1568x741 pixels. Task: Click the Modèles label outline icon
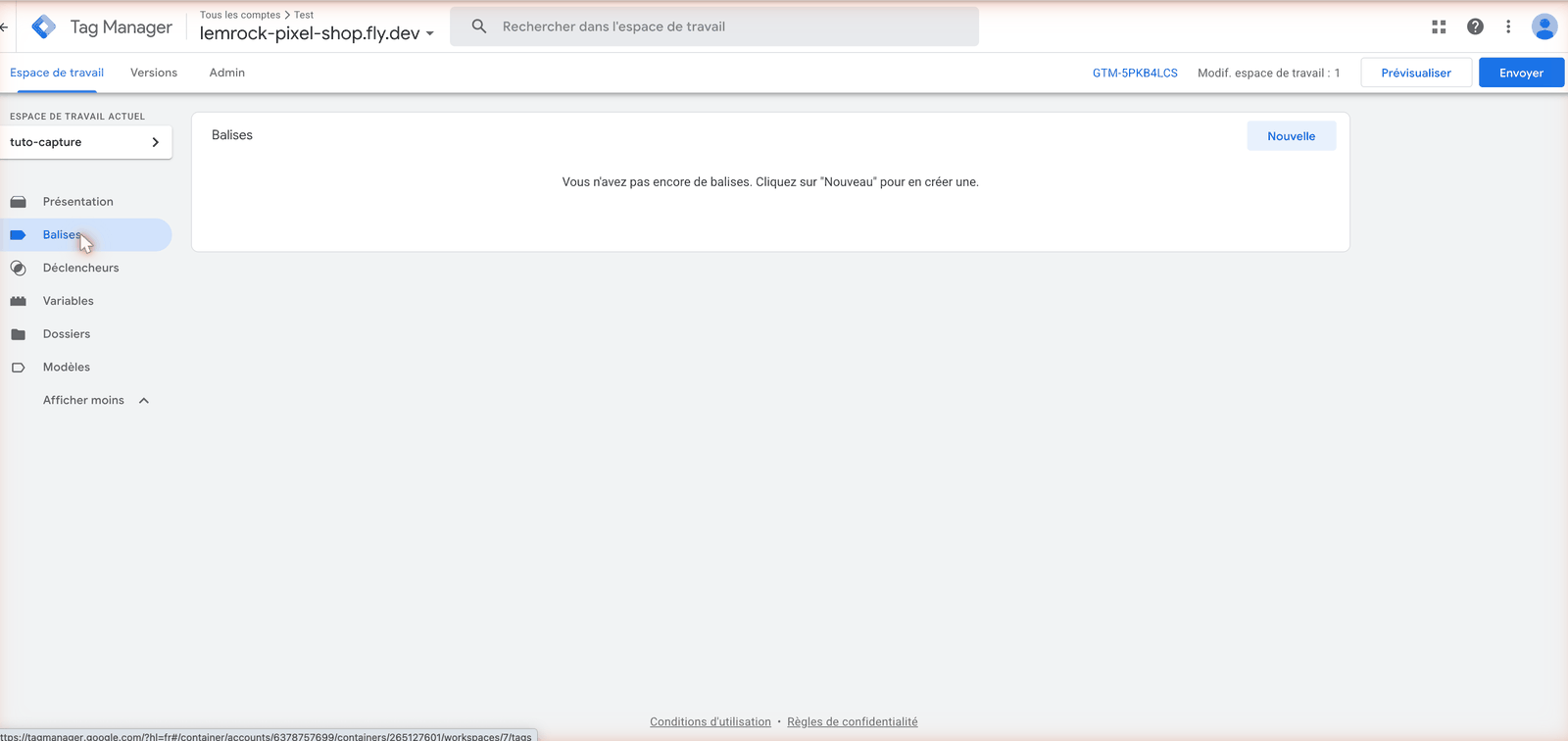coord(18,368)
